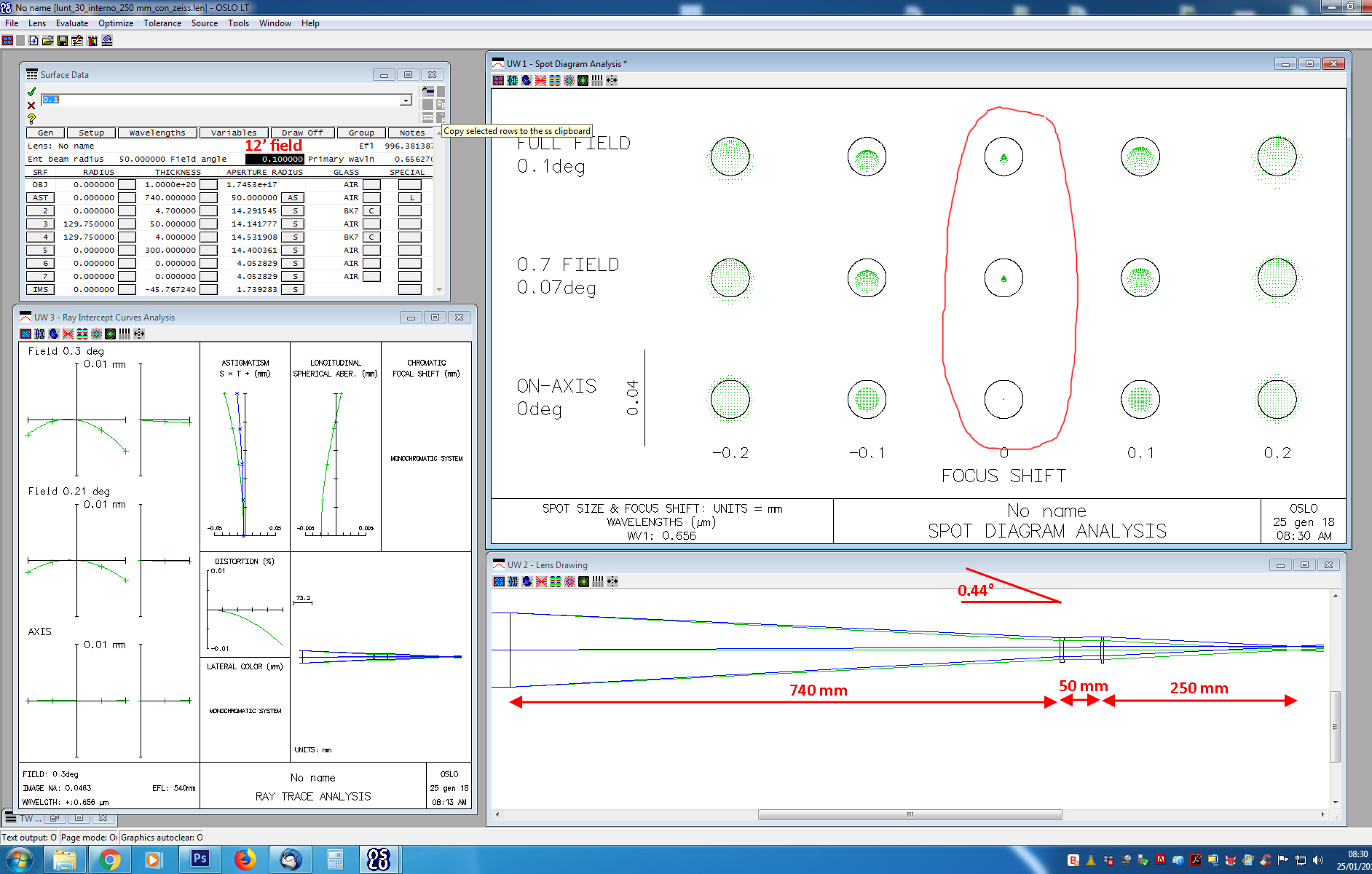
Task: Open the Wavelengths button
Action: (x=157, y=133)
